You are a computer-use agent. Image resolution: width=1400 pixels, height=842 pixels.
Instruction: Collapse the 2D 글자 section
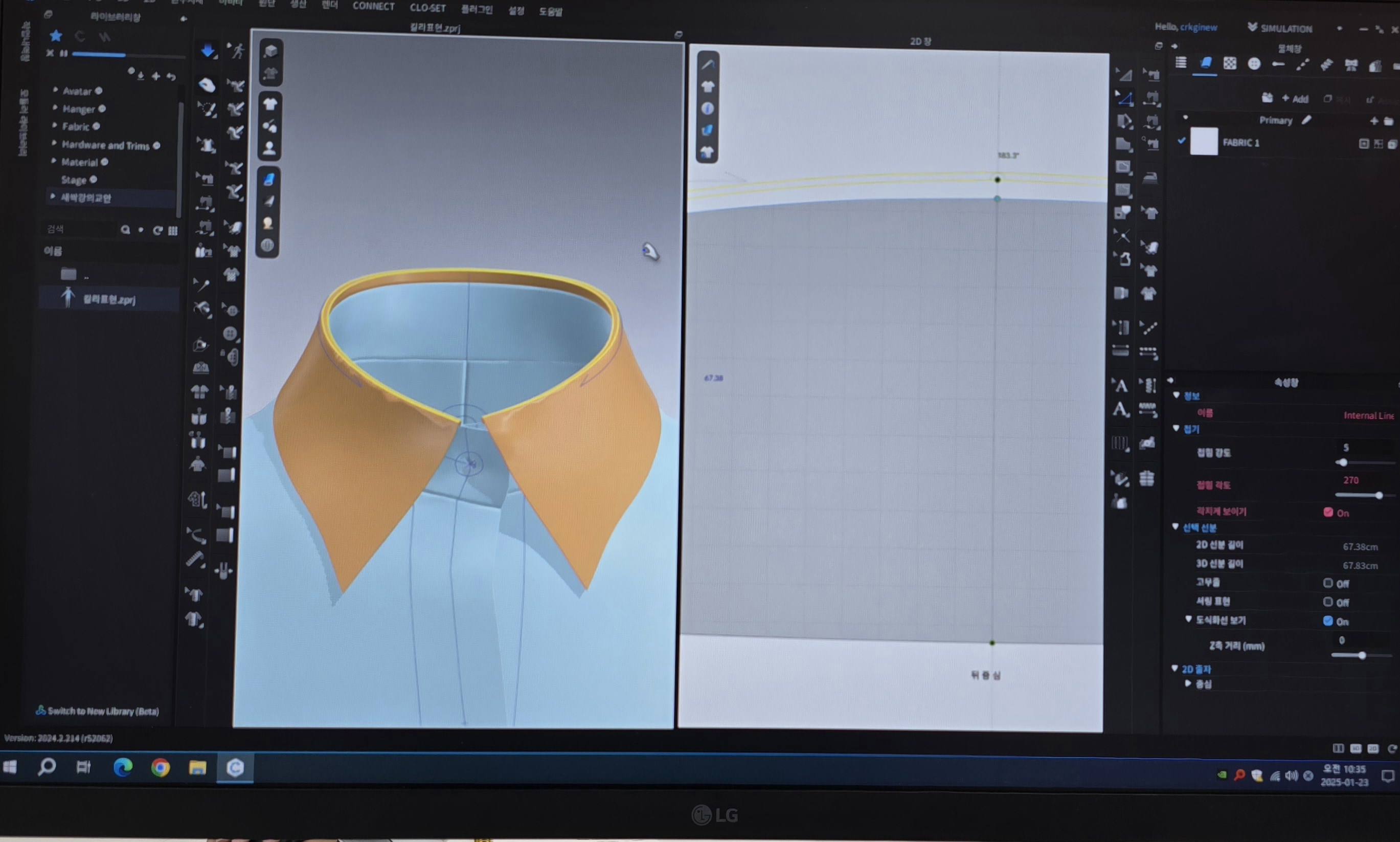click(1175, 669)
